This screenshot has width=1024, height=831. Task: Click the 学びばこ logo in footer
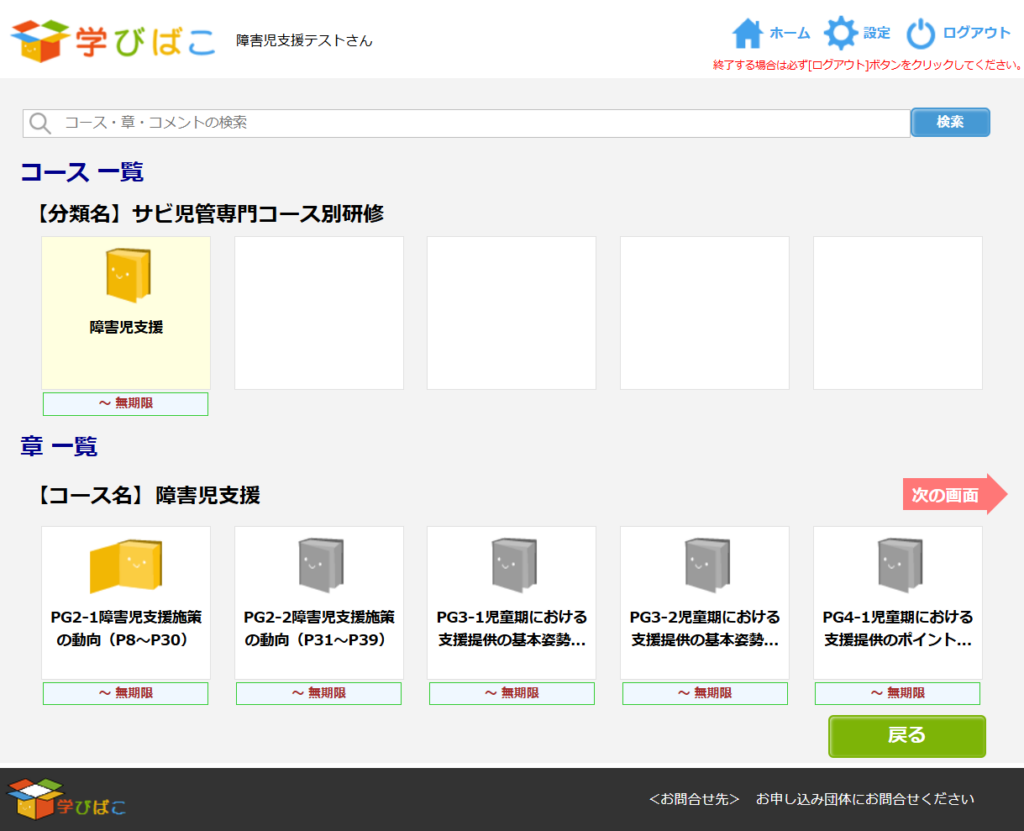coord(66,799)
